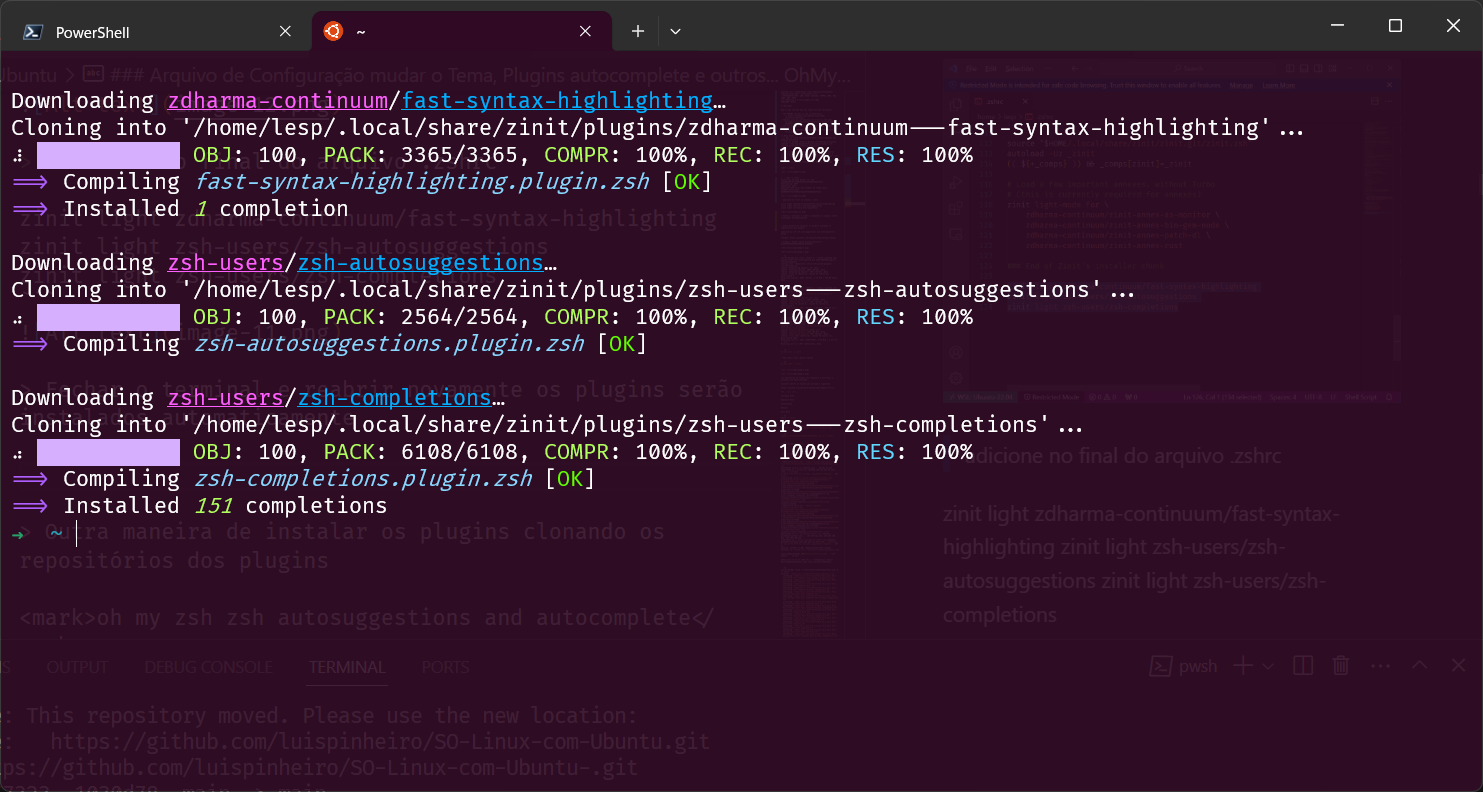Close the Ubuntu ~ tab

(585, 32)
